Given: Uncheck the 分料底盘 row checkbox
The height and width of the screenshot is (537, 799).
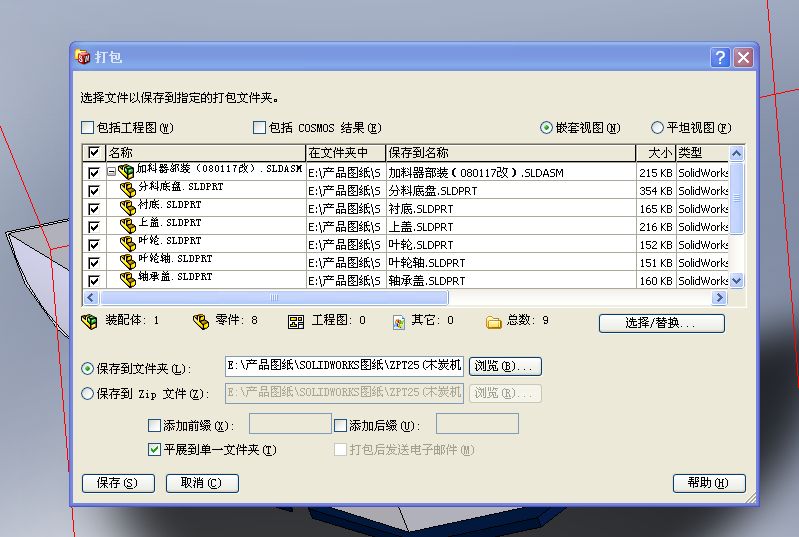Looking at the screenshot, I should (x=94, y=191).
